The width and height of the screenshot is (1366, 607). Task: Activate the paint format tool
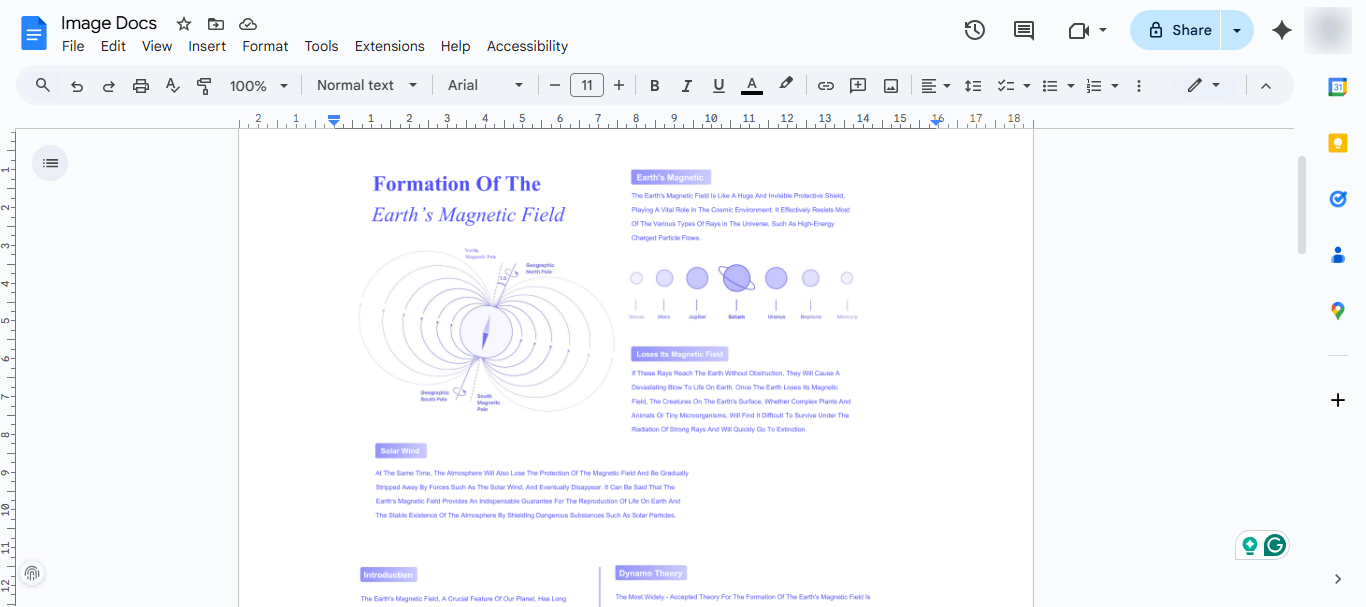(204, 86)
